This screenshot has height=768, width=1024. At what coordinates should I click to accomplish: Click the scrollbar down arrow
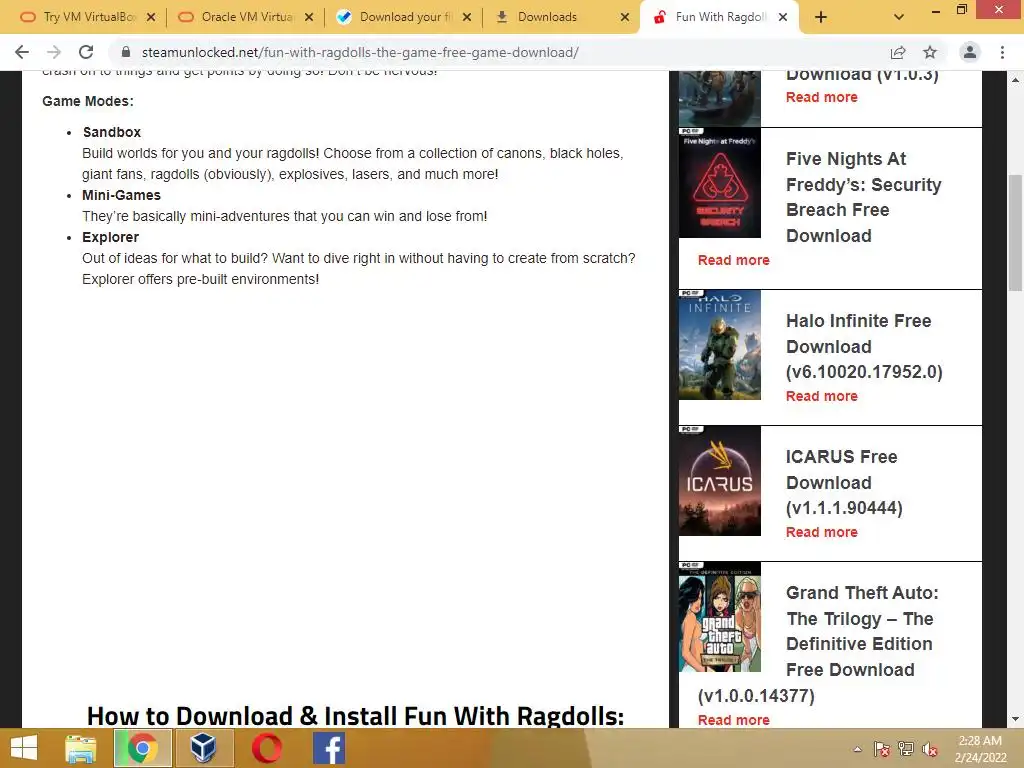click(x=1015, y=719)
